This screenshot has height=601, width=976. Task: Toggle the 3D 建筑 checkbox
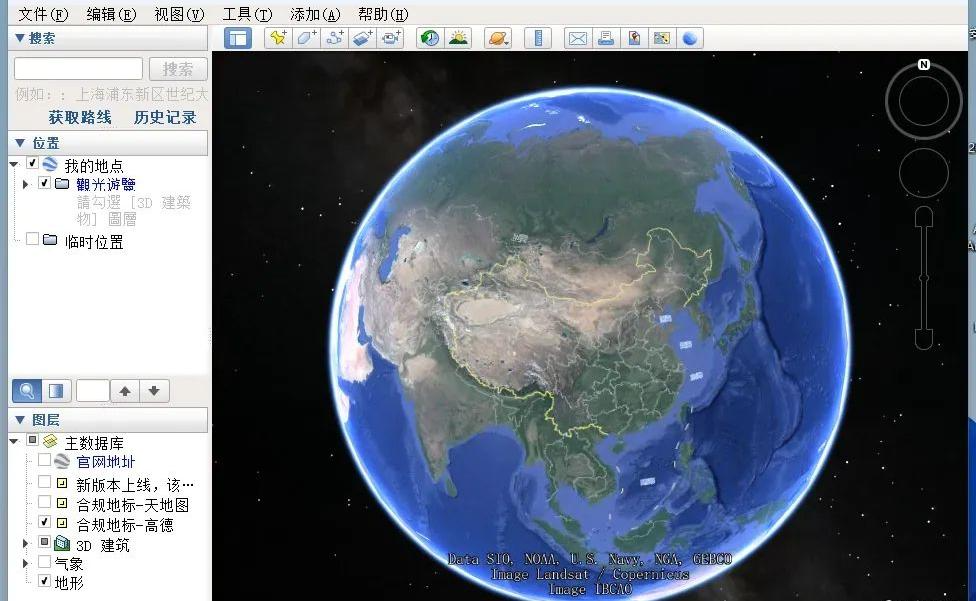point(44,542)
